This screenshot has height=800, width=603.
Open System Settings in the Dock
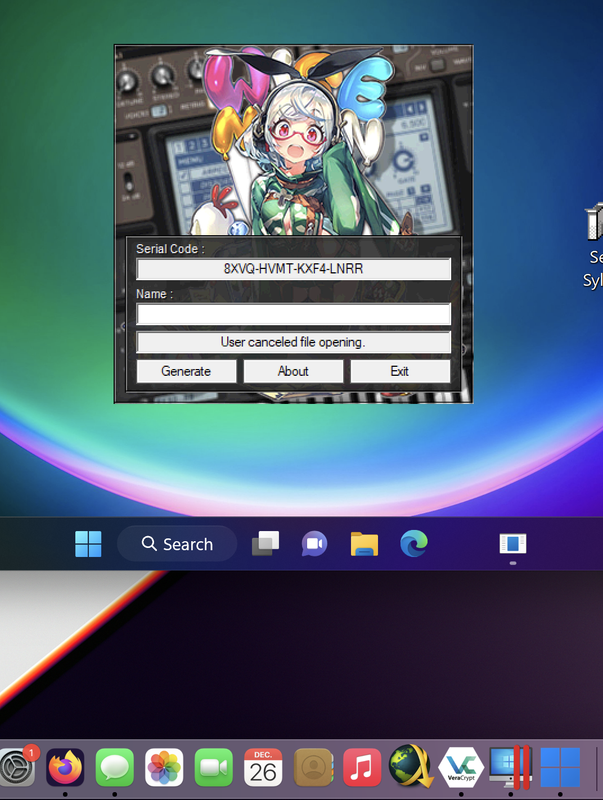click(15, 767)
